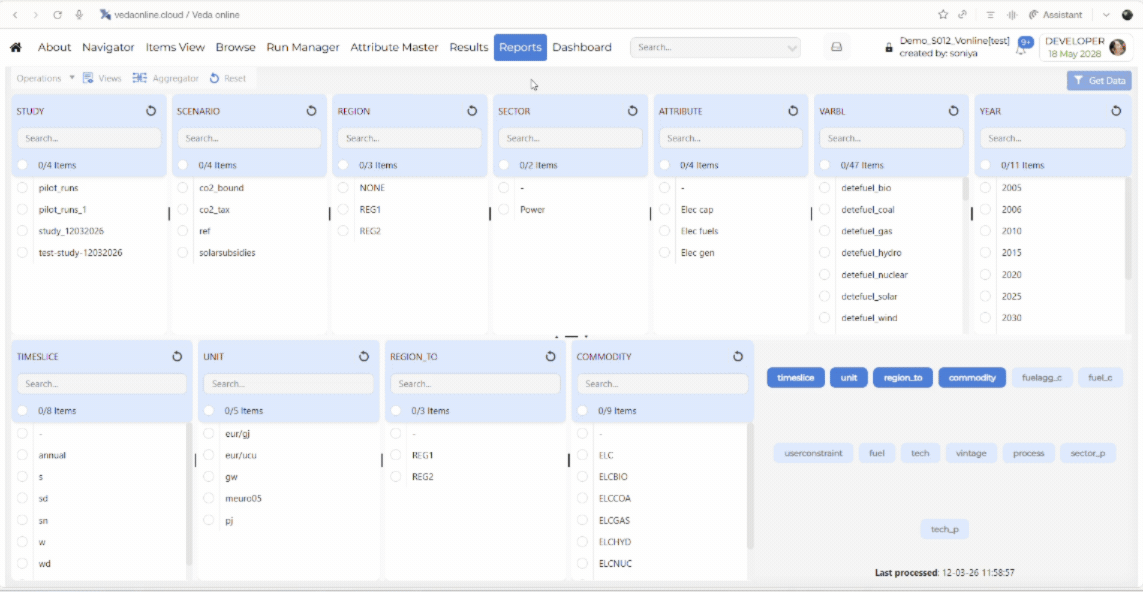Click the VARBL panel reset icon
Image resolution: width=1143 pixels, height=592 pixels.
click(953, 111)
